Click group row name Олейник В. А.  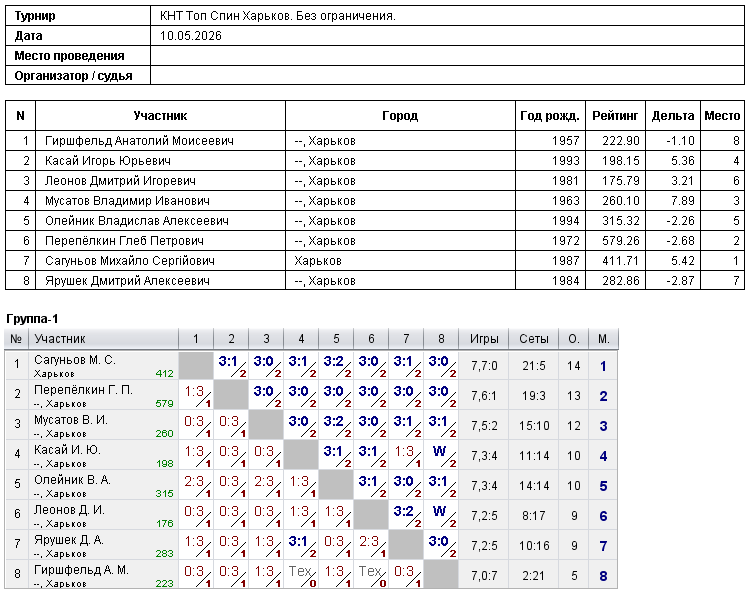(x=72, y=480)
